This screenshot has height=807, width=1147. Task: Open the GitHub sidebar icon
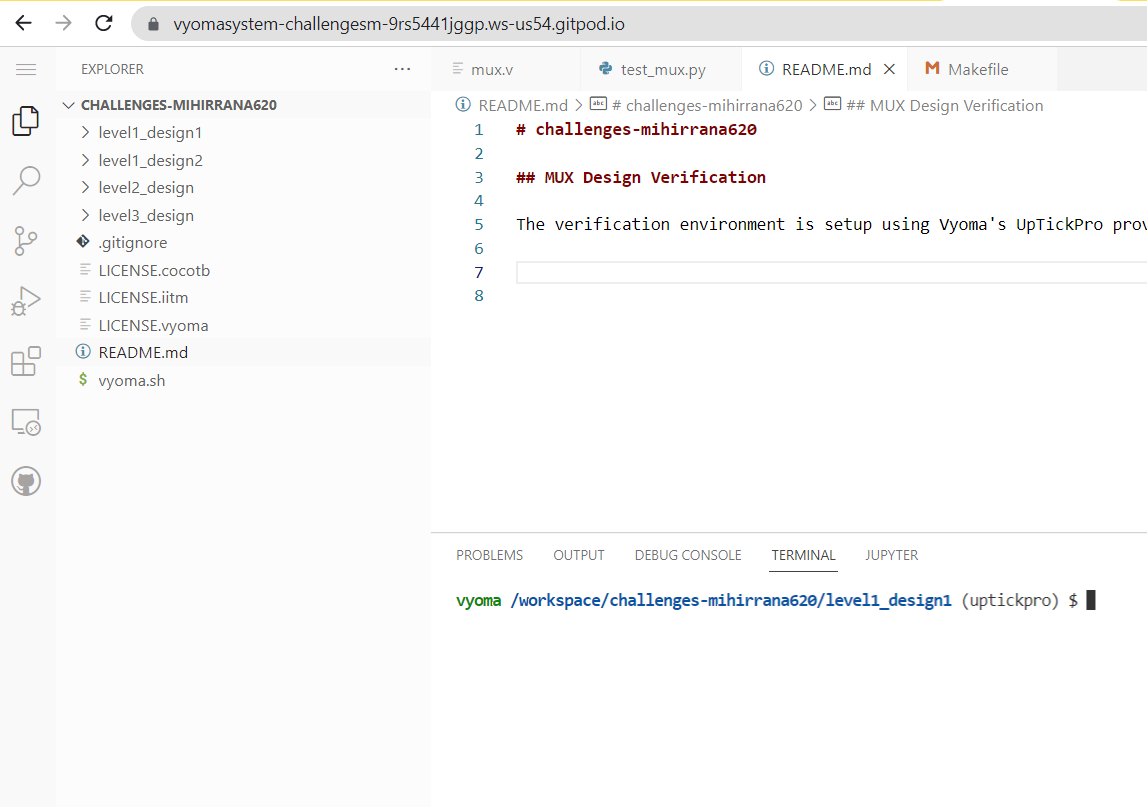point(26,480)
